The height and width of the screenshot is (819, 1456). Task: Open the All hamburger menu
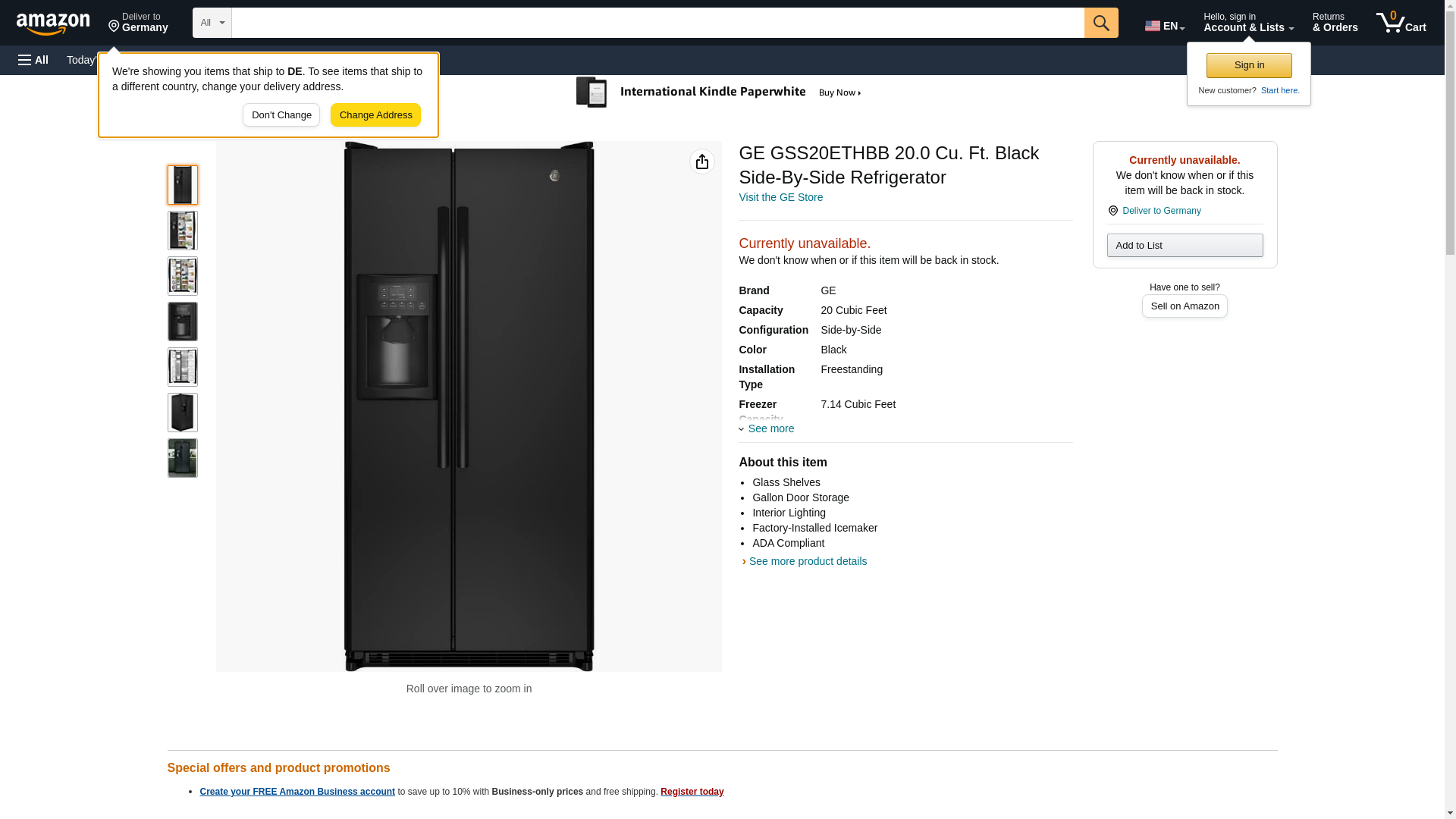click(33, 60)
